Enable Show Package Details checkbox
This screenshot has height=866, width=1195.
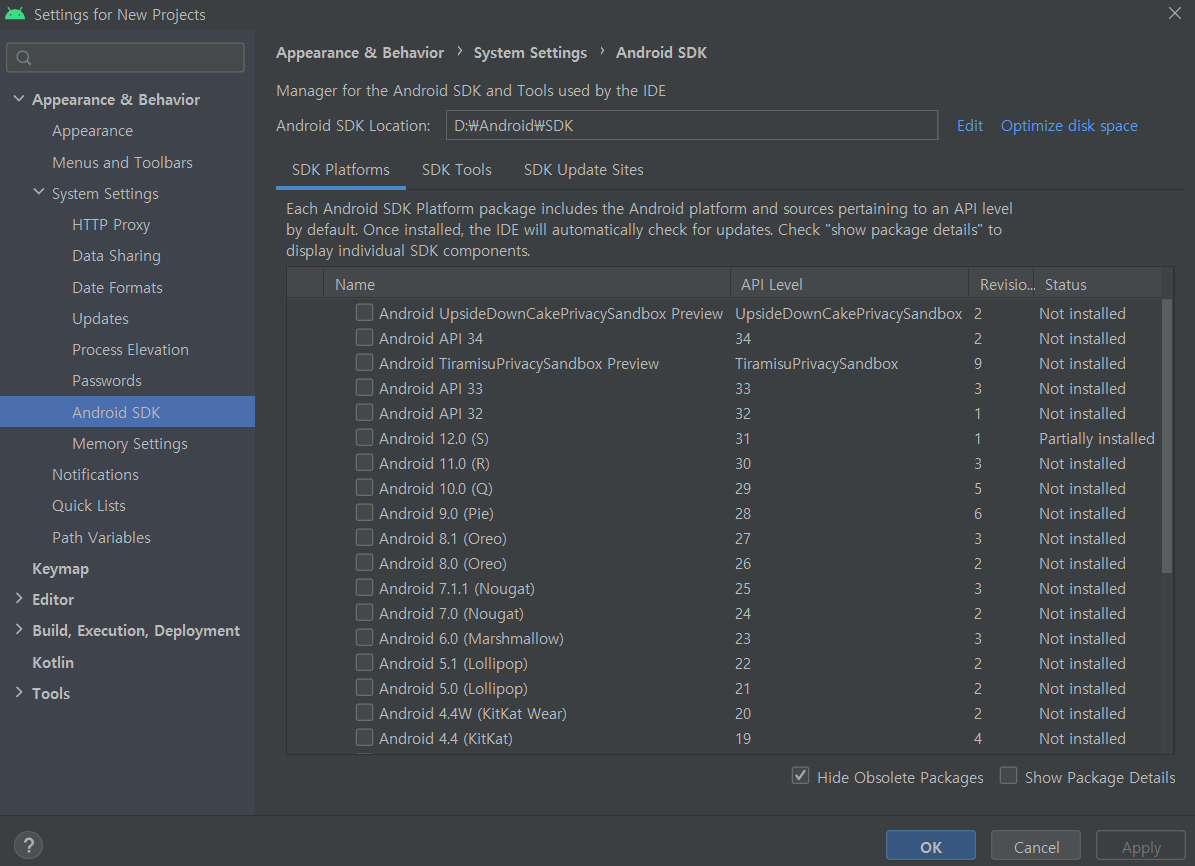1008,776
